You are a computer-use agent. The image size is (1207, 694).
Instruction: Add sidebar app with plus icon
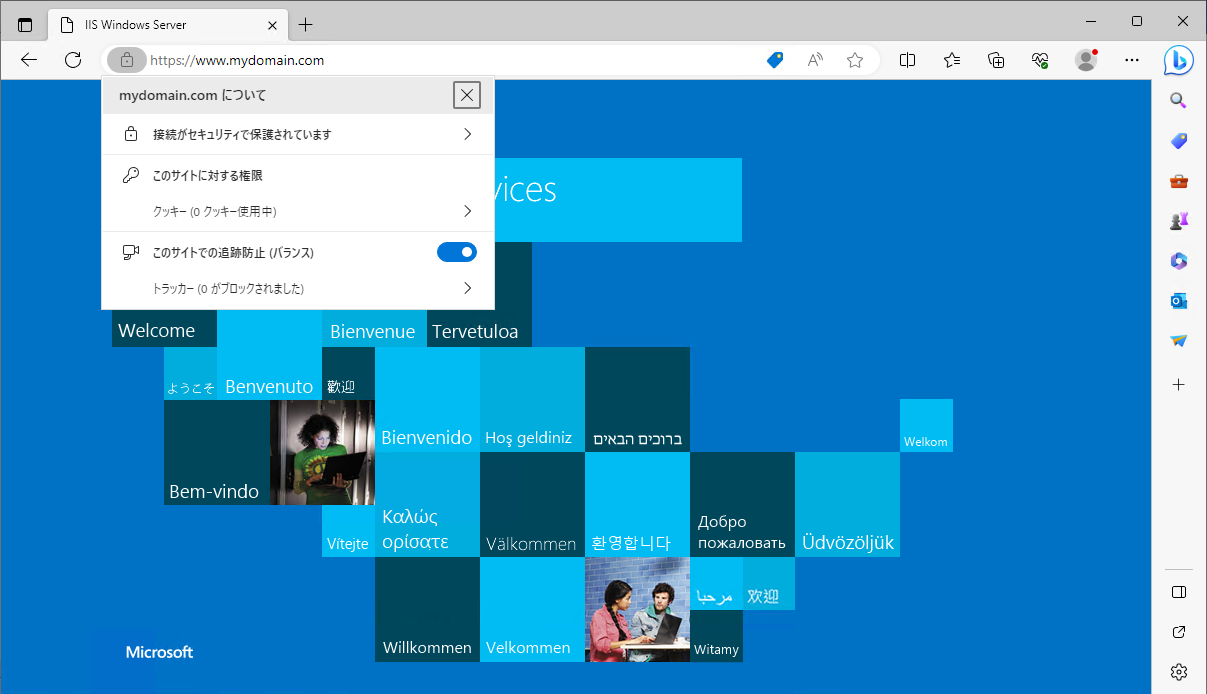(x=1179, y=384)
